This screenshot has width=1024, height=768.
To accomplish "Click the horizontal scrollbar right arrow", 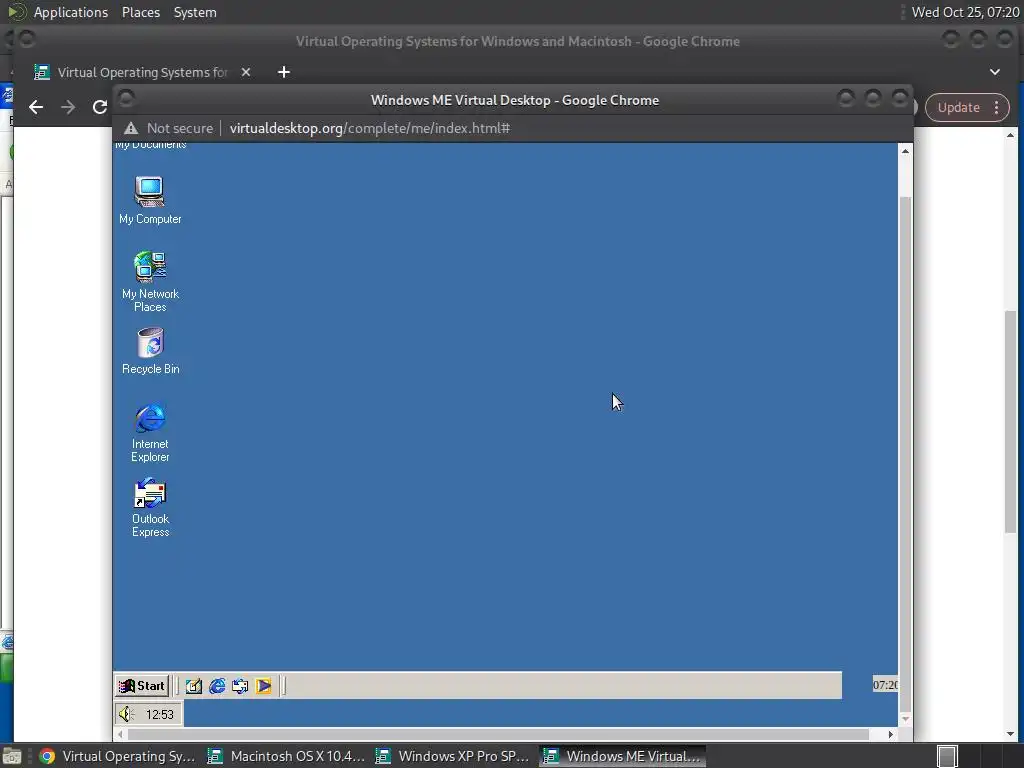I will point(891,734).
